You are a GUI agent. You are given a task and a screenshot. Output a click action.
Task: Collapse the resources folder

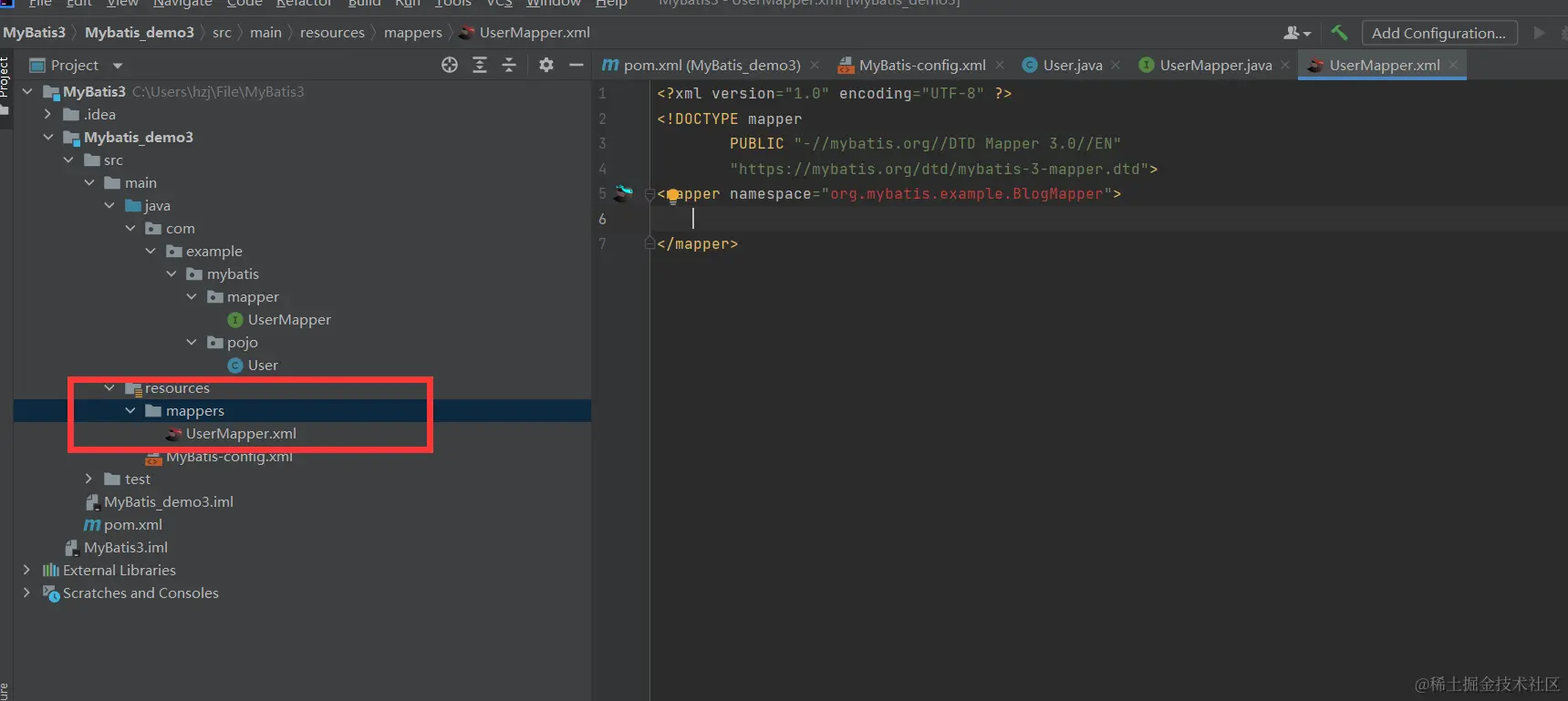click(109, 387)
